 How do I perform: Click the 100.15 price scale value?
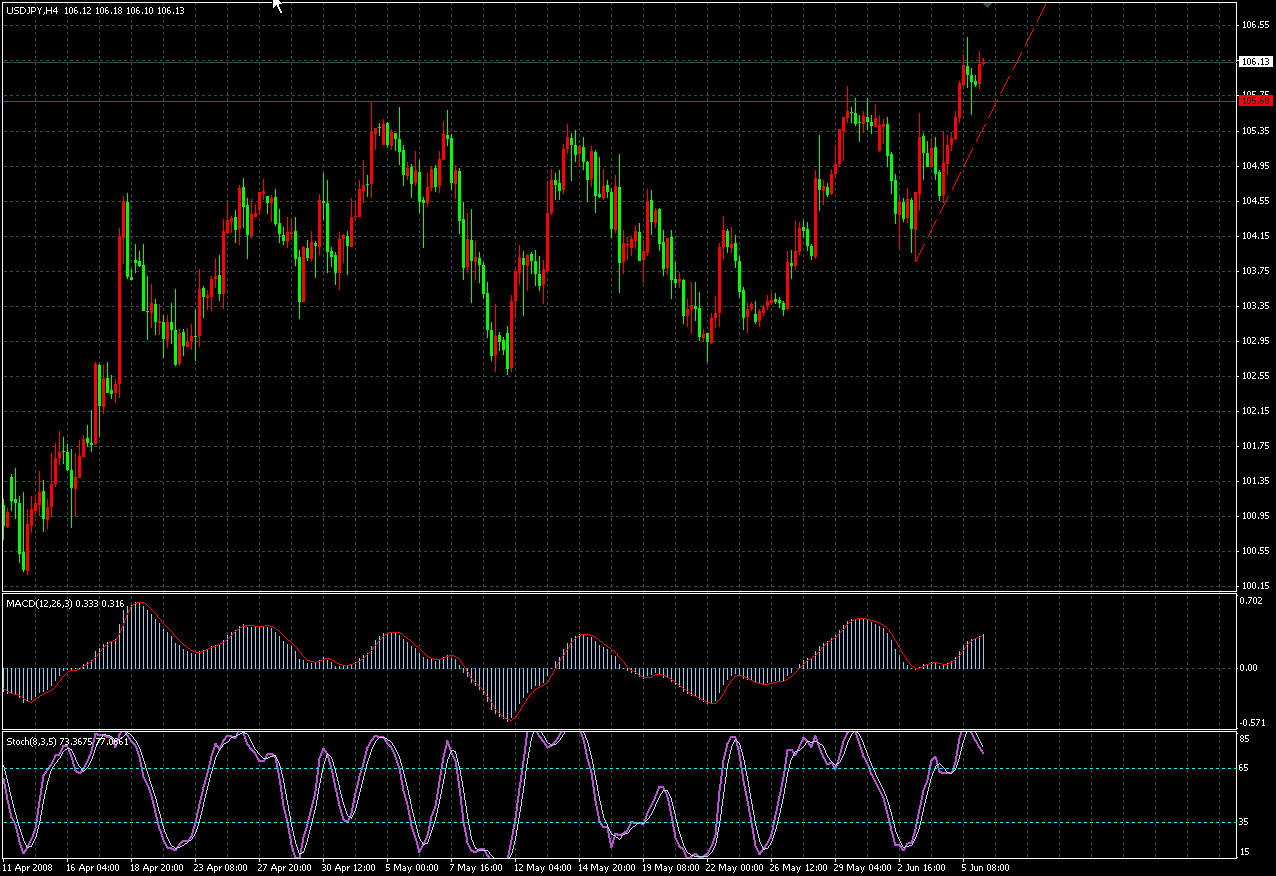coord(1255,585)
